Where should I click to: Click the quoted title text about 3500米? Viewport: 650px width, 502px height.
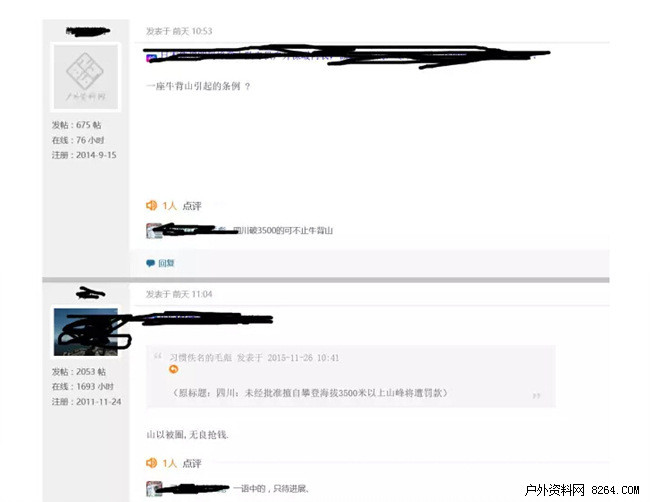pos(310,393)
